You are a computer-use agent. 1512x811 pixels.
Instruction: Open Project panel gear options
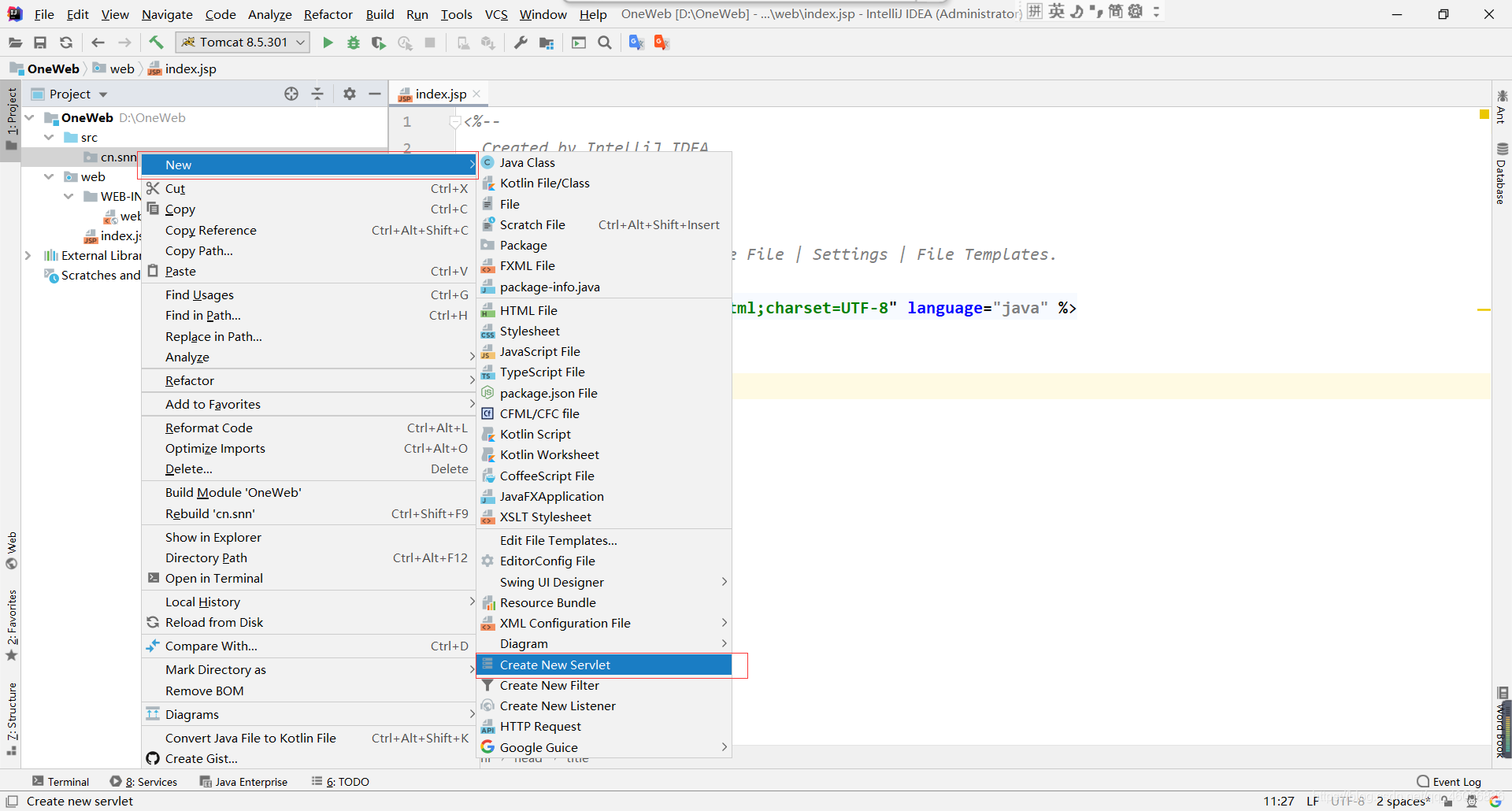point(350,94)
